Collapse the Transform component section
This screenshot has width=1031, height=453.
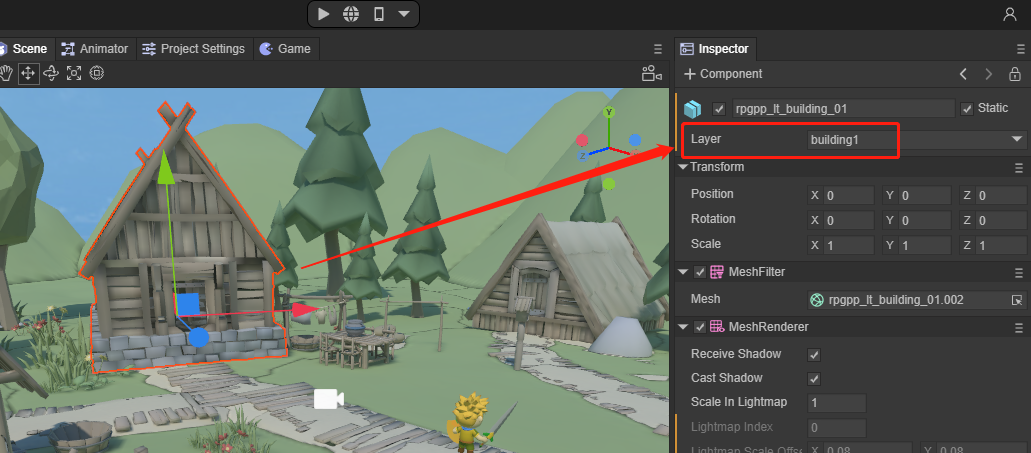point(684,167)
